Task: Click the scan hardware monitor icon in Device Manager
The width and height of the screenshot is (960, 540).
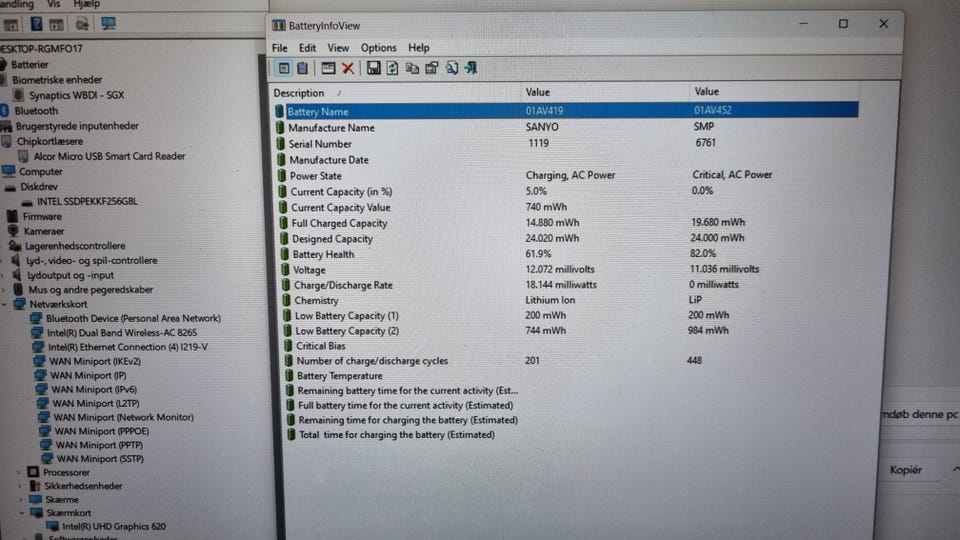Action: pos(108,24)
